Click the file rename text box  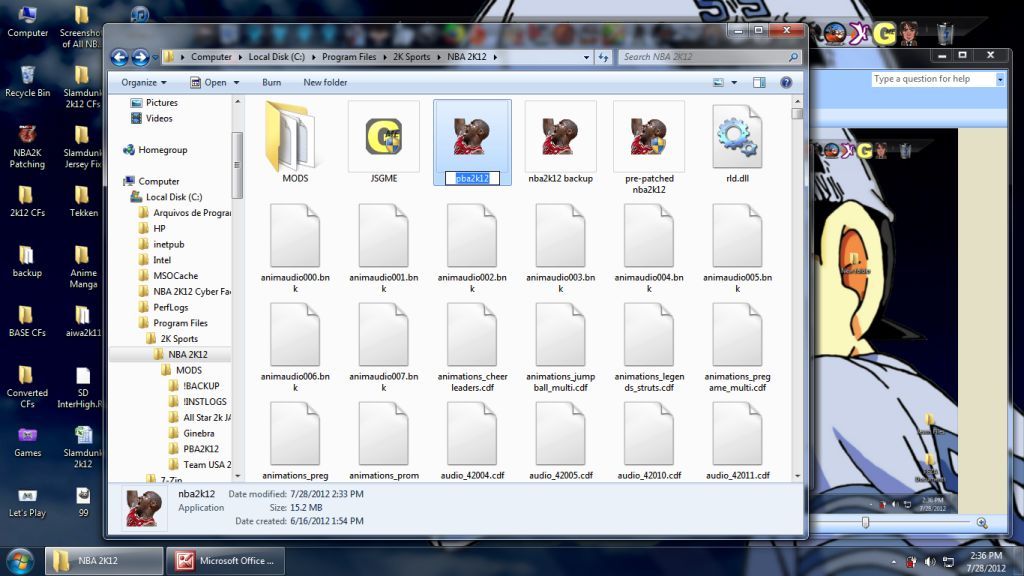[x=472, y=178]
